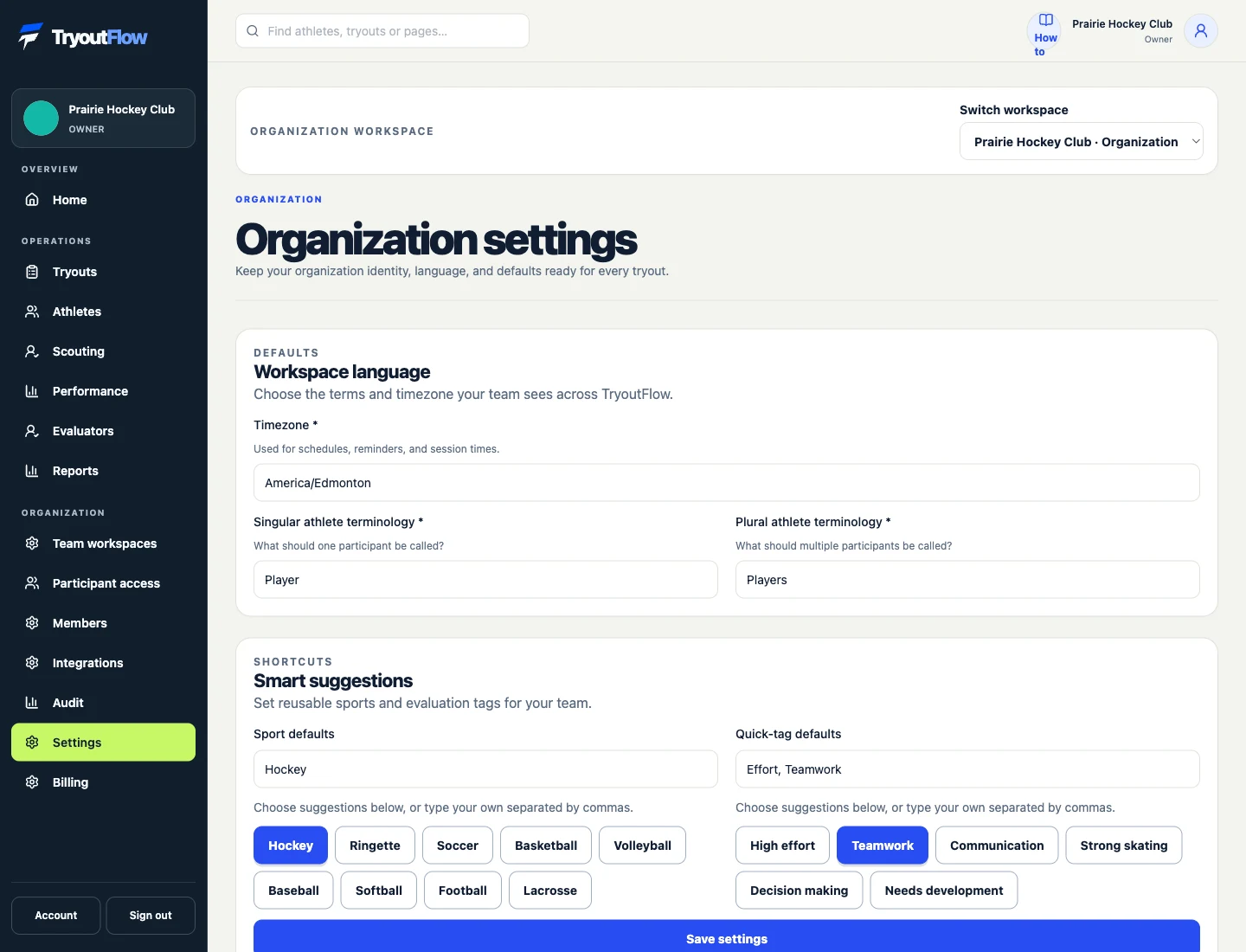This screenshot has height=952, width=1246.
Task: Click the search magnifier icon
Action: point(253,31)
